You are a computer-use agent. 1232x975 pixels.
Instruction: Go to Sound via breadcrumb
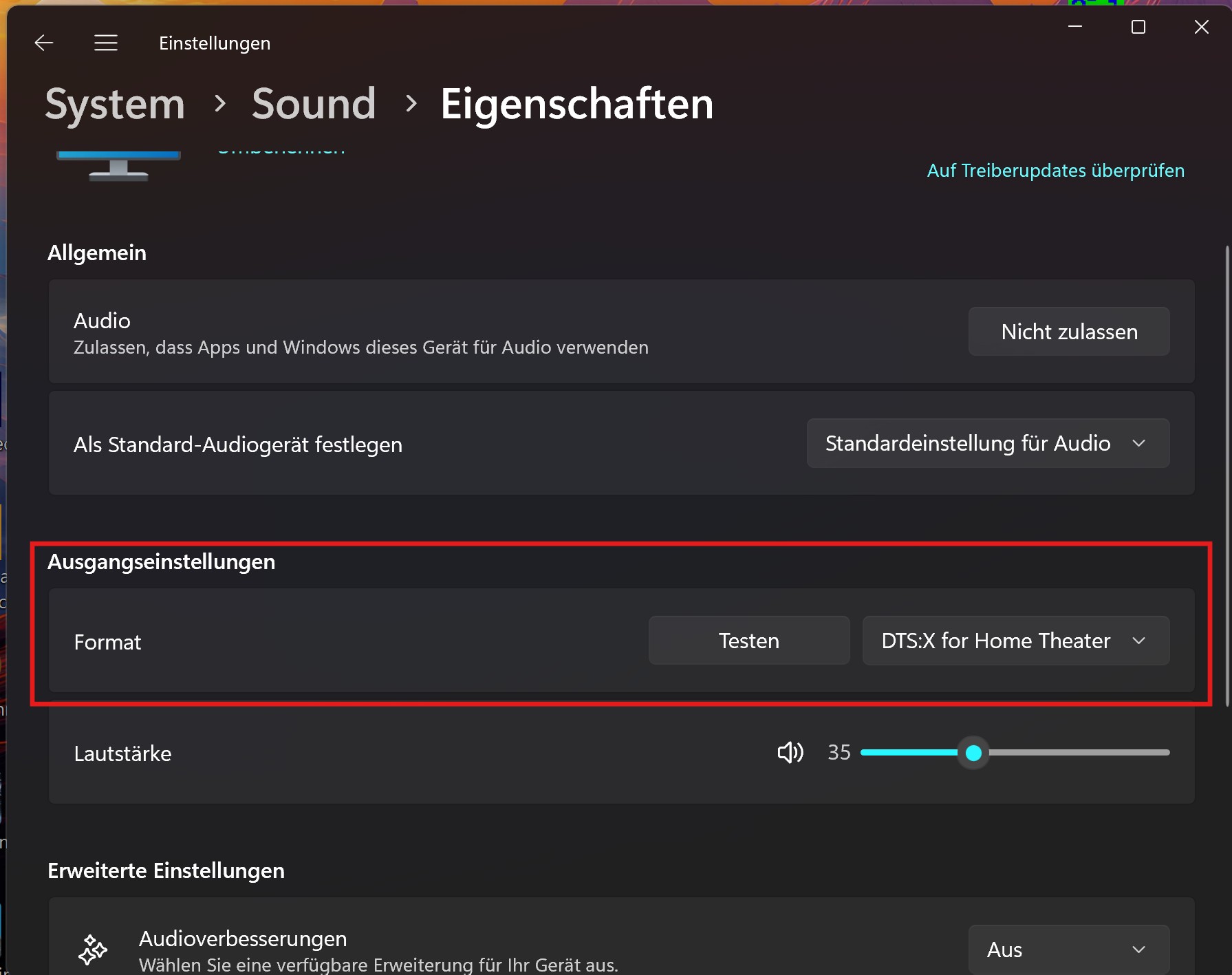[x=314, y=104]
